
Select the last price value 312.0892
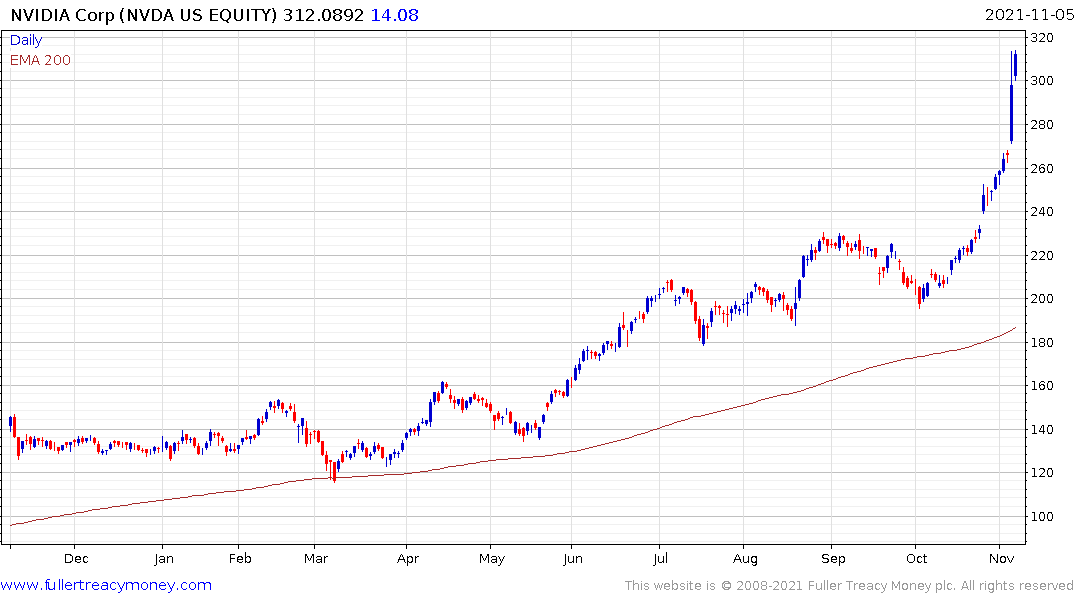point(323,15)
